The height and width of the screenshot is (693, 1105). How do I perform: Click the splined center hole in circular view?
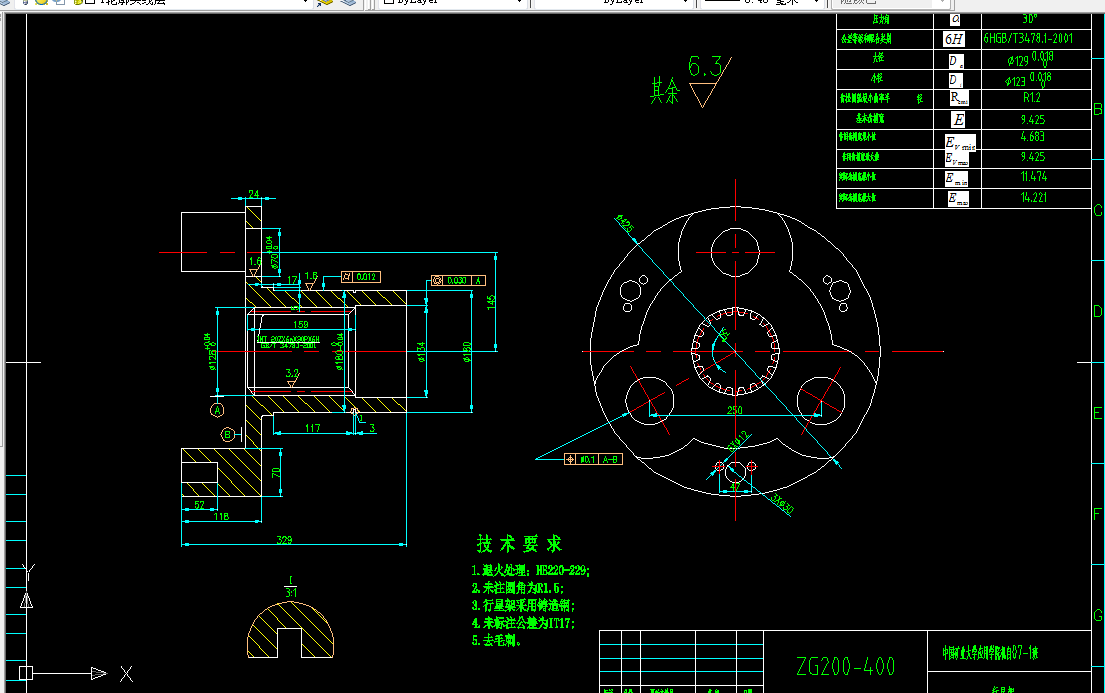735,351
